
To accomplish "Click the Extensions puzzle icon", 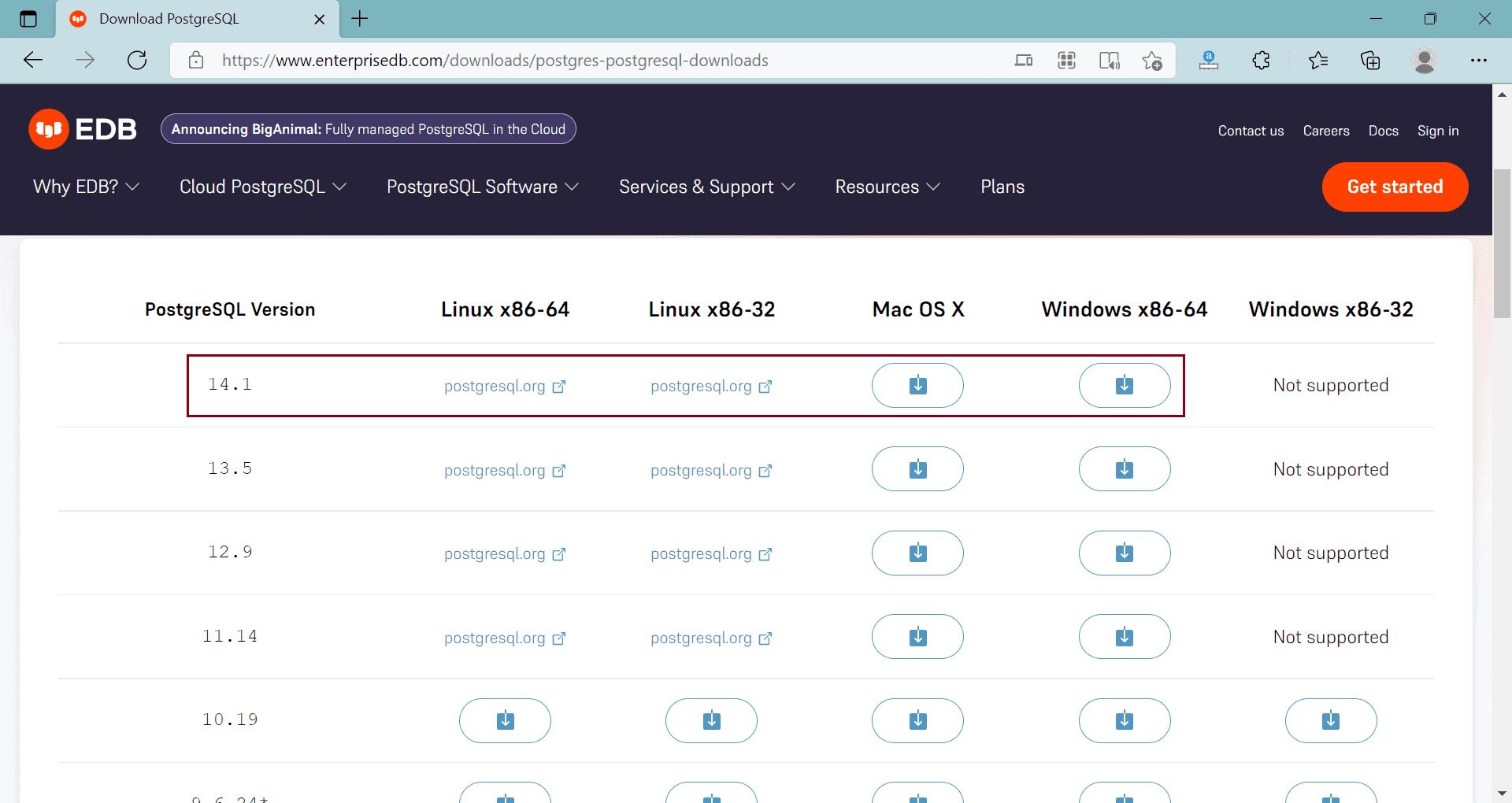I will tap(1261, 60).
